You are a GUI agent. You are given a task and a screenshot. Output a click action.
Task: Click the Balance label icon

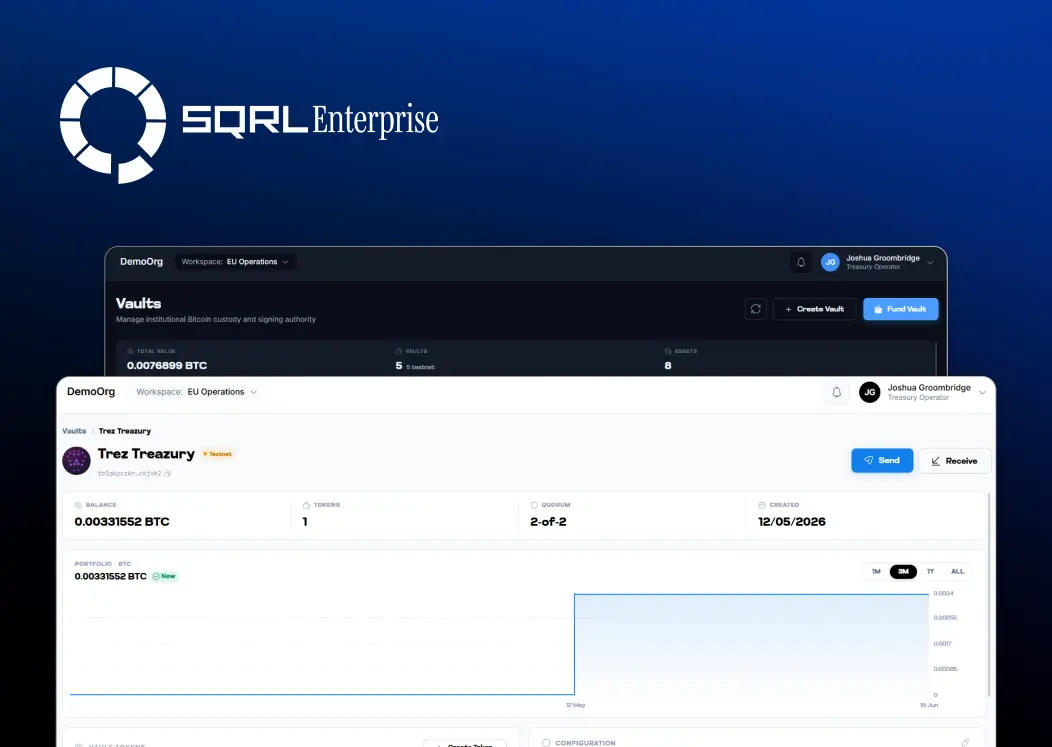[x=78, y=505]
